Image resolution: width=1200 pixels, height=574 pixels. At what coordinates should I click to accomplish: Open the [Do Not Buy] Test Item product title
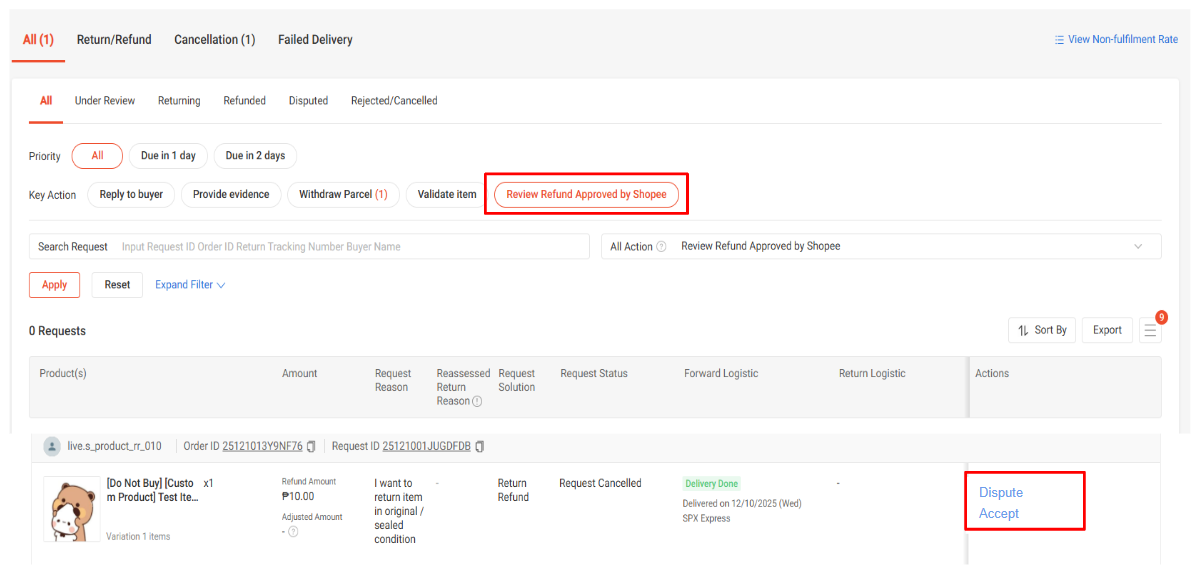[152, 490]
